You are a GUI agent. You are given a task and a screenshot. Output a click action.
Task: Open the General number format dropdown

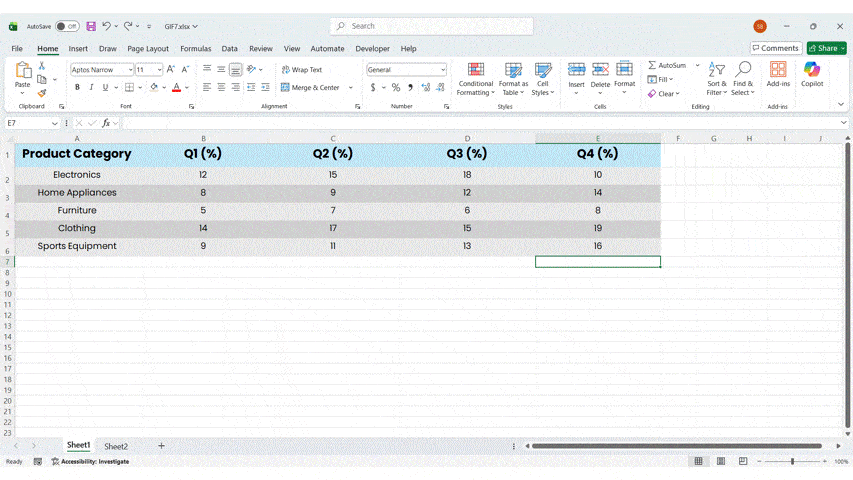(x=443, y=70)
